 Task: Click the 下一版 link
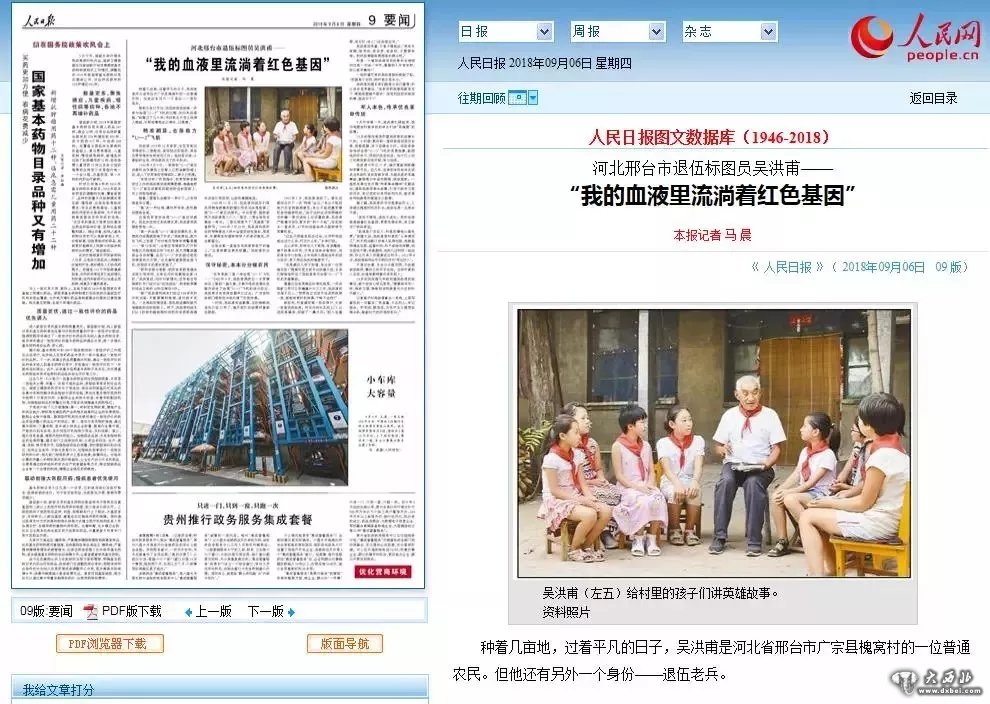tap(265, 611)
